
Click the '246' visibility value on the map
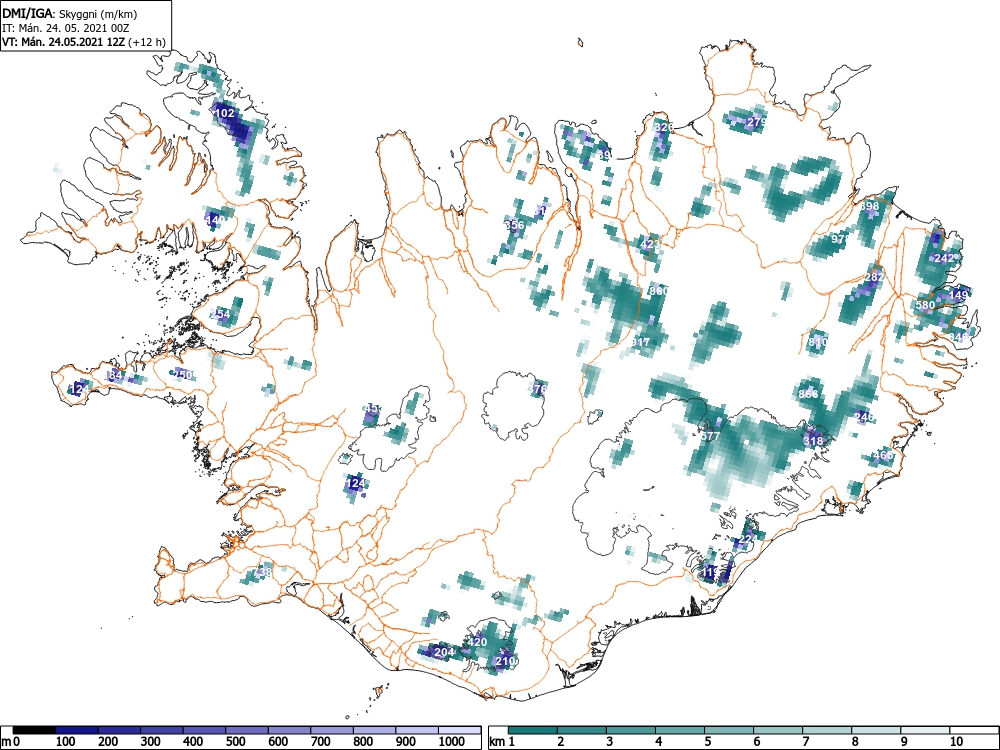pyautogui.click(x=864, y=417)
